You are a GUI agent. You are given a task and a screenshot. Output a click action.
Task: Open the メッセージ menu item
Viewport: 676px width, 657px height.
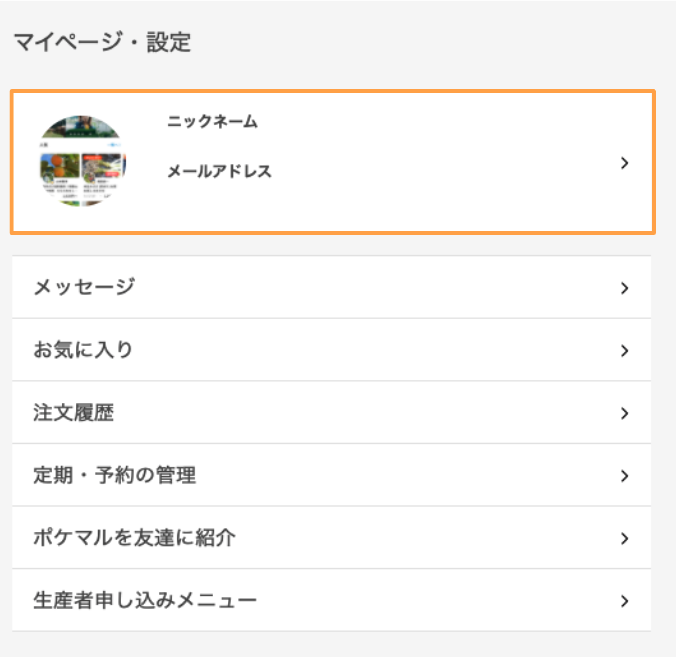(332, 287)
